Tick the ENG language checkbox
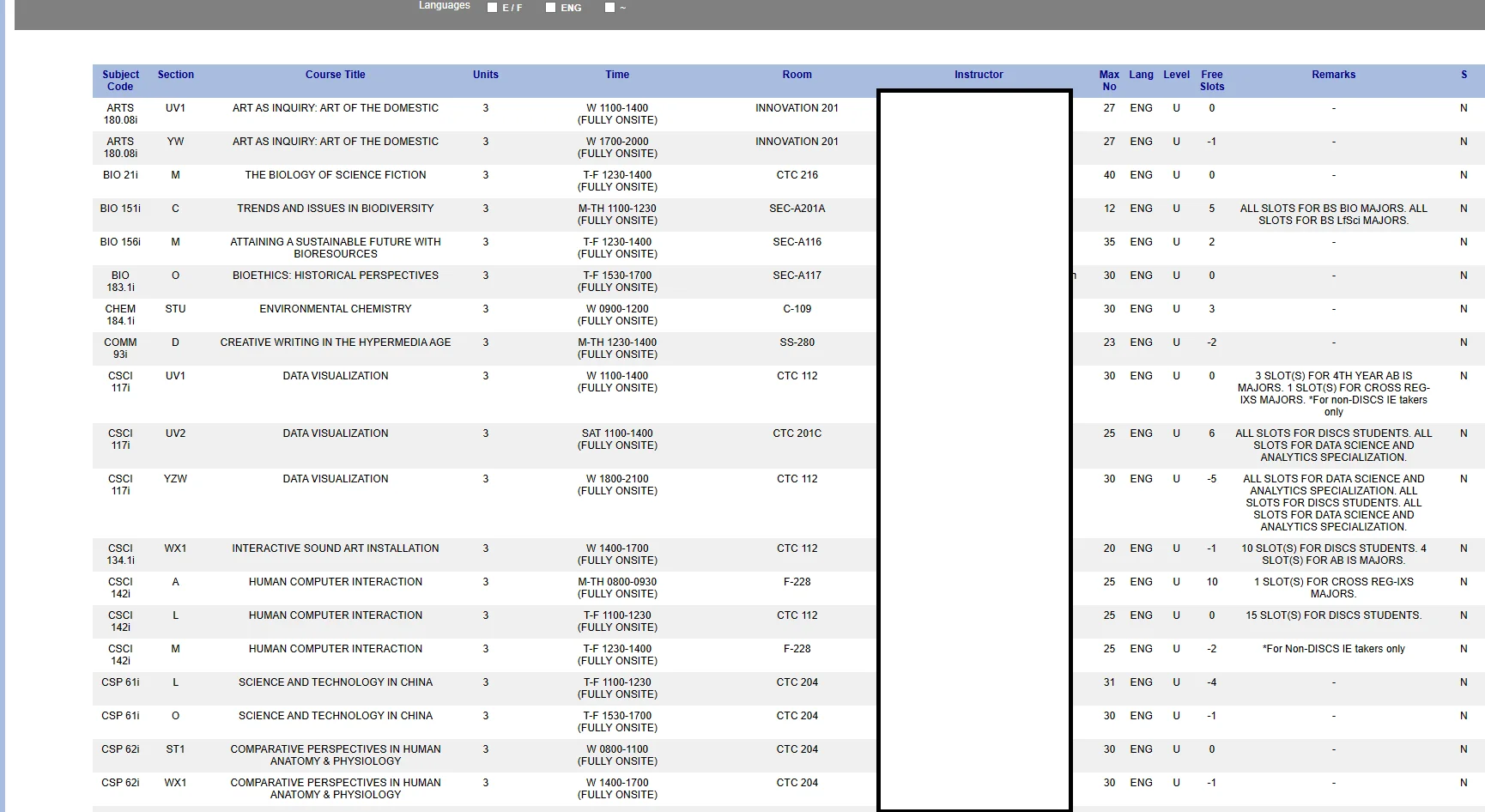The height and width of the screenshot is (812, 1485). [551, 8]
